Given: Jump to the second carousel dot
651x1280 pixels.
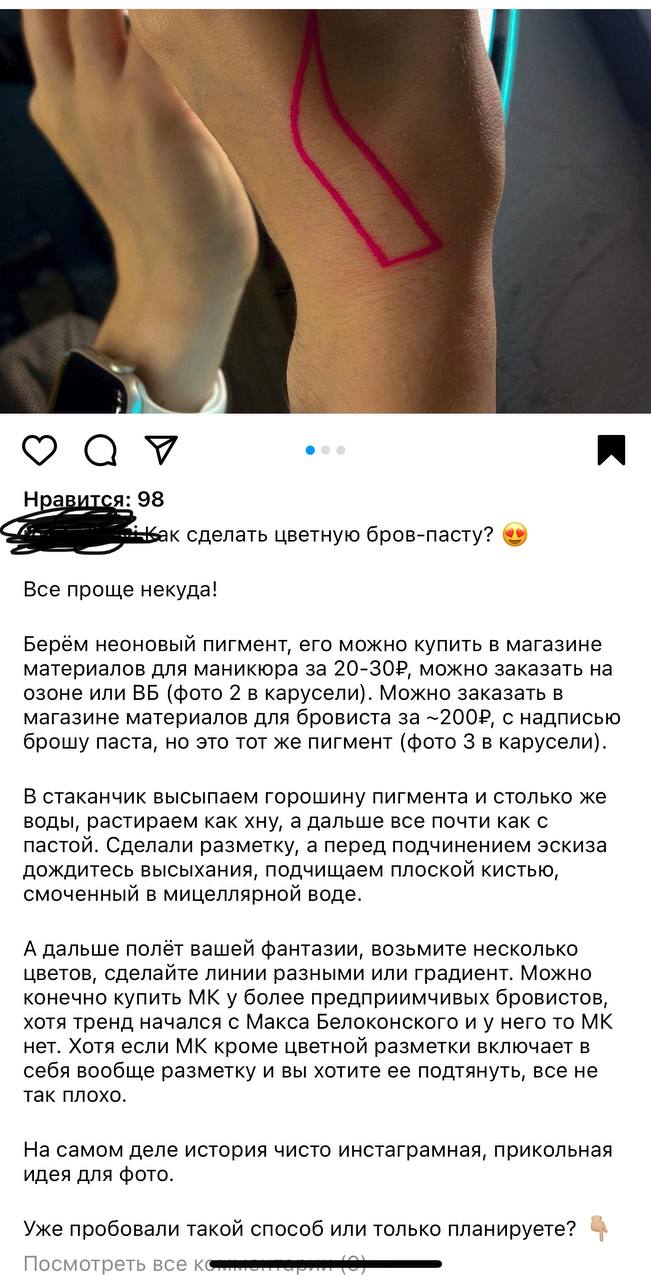Looking at the screenshot, I should [x=326, y=450].
